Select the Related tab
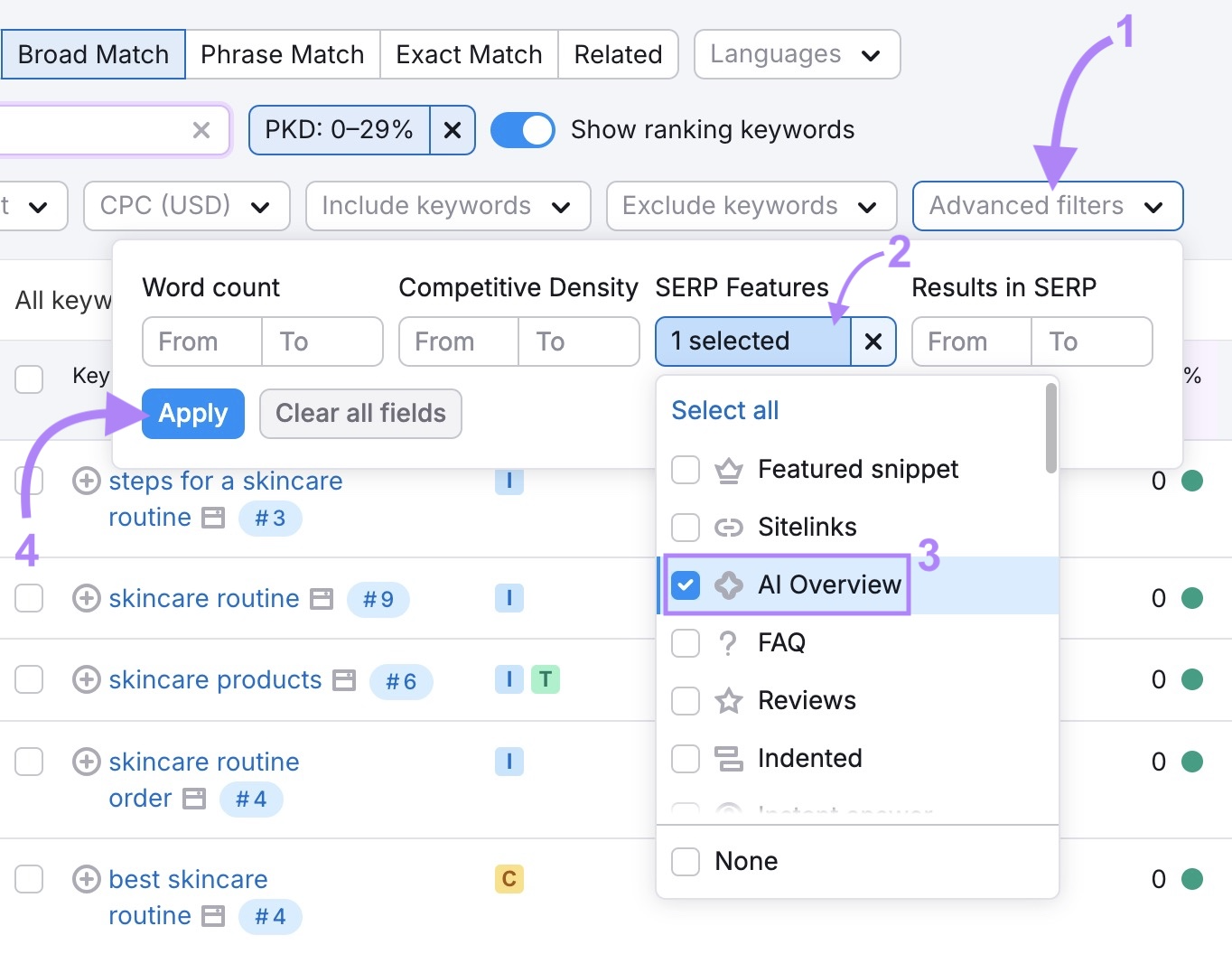 pos(618,54)
